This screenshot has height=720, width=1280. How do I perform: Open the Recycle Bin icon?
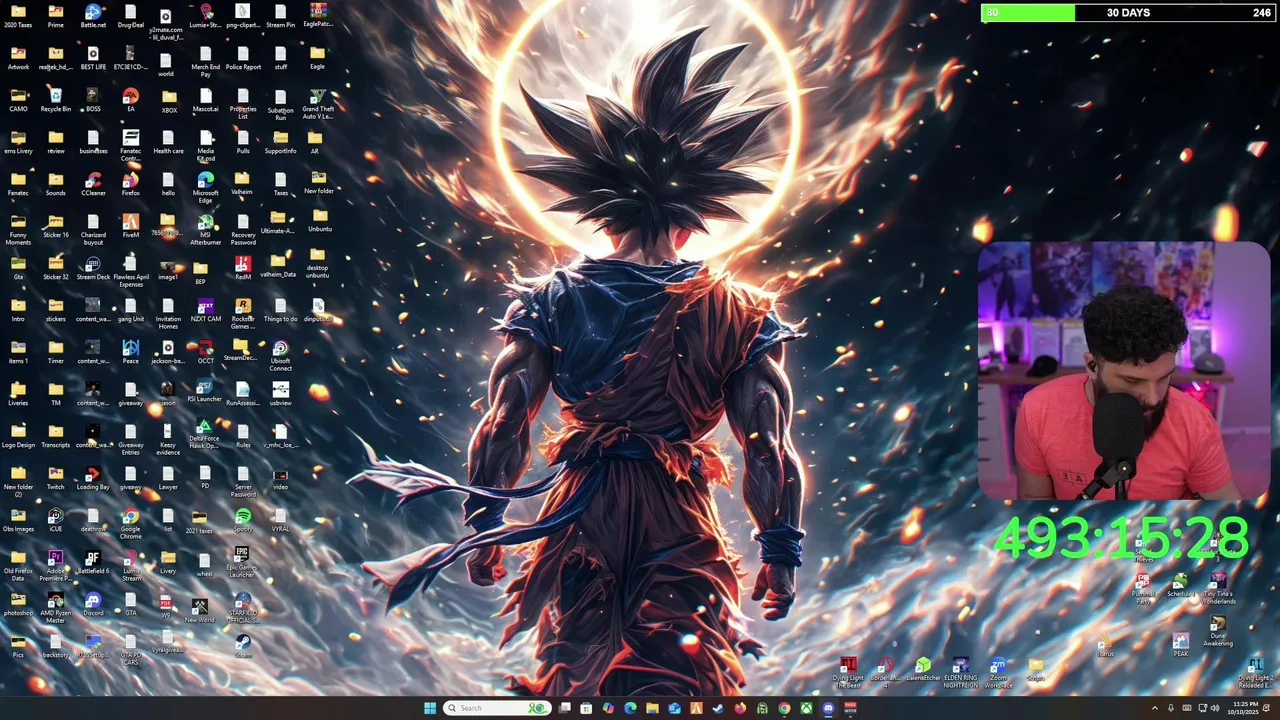[55, 100]
